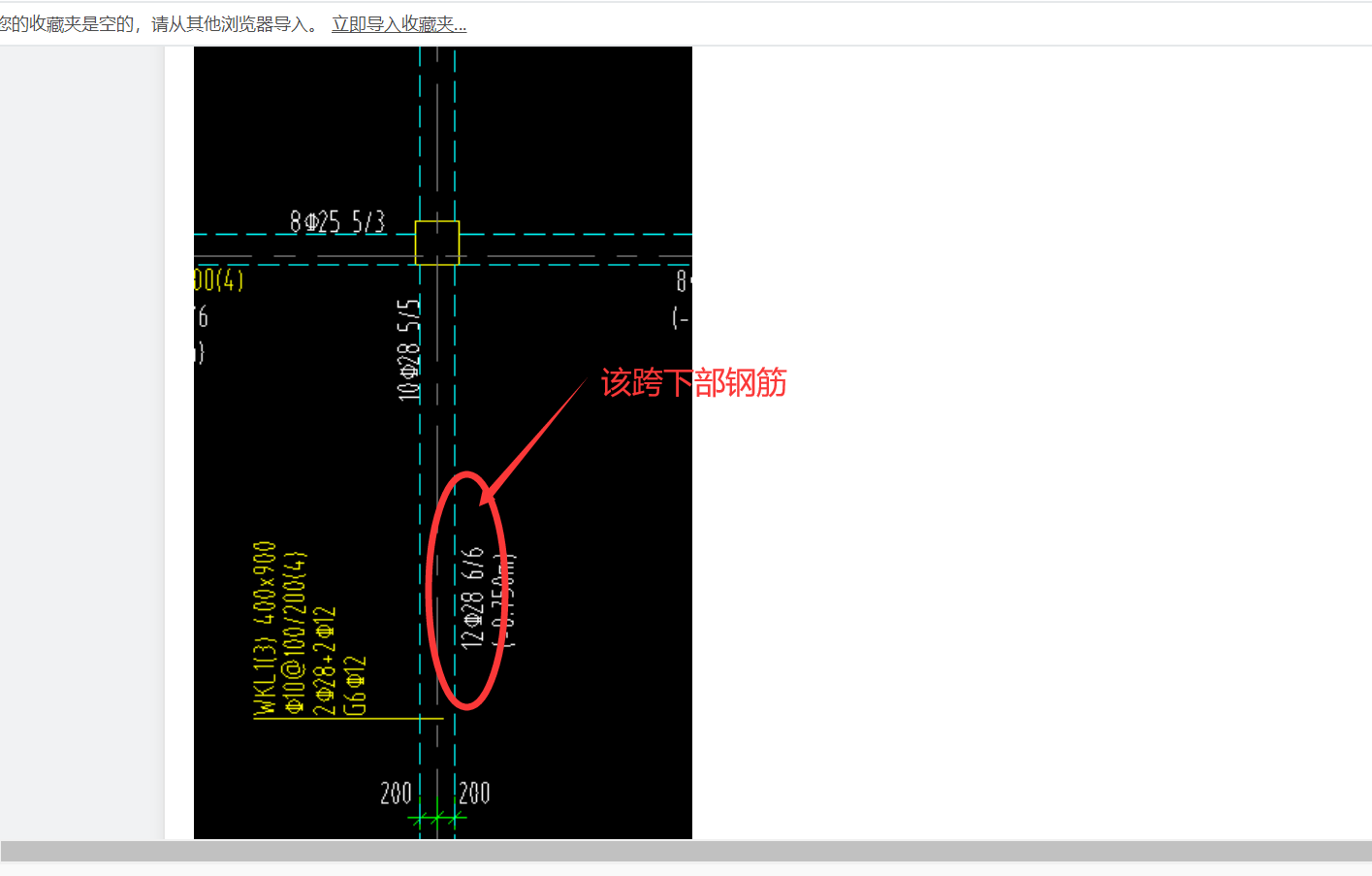The height and width of the screenshot is (876, 1372).
Task: Click the 12Φ28 6/6 bottom rebar label
Action: pyautogui.click(x=472, y=598)
